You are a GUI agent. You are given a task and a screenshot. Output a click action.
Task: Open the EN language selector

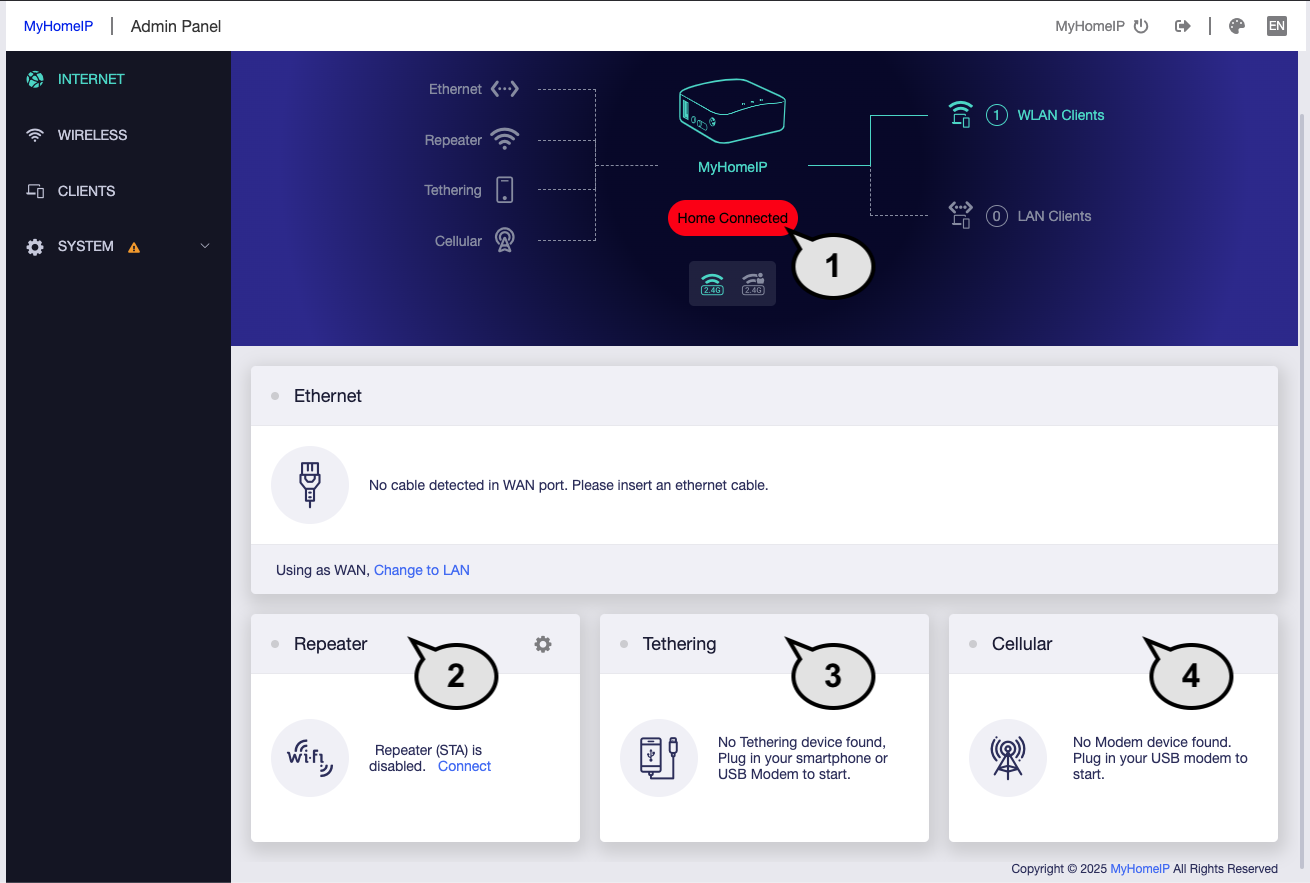(x=1276, y=26)
